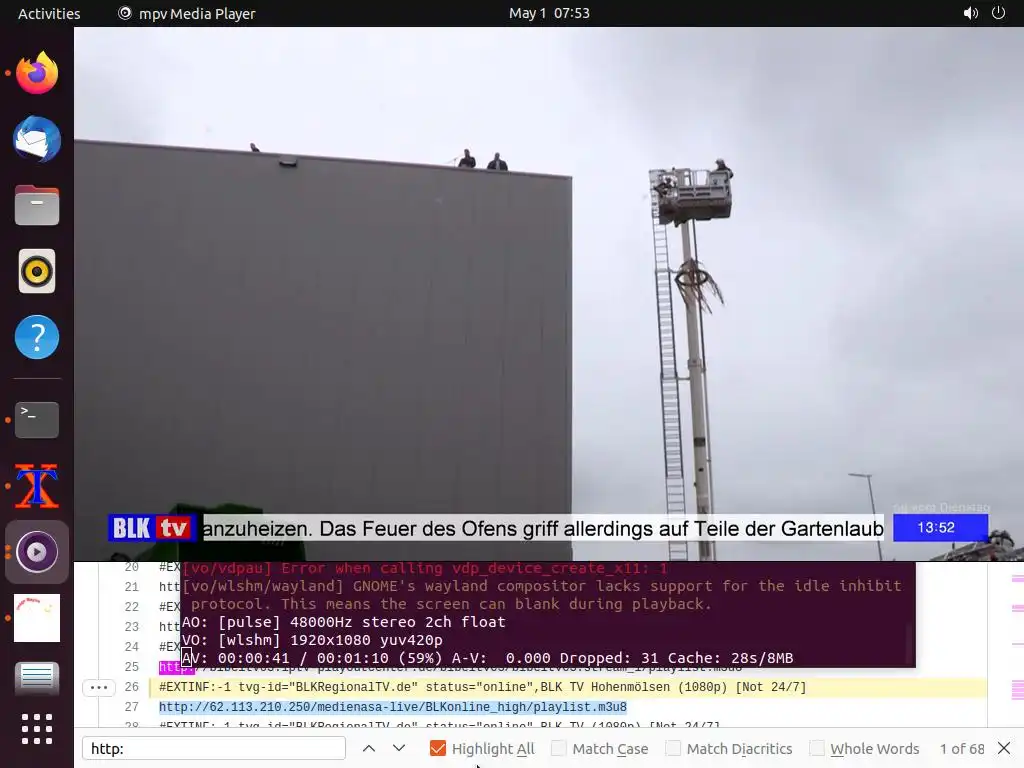Open Firefox from the dock
The image size is (1024, 768).
[37, 72]
